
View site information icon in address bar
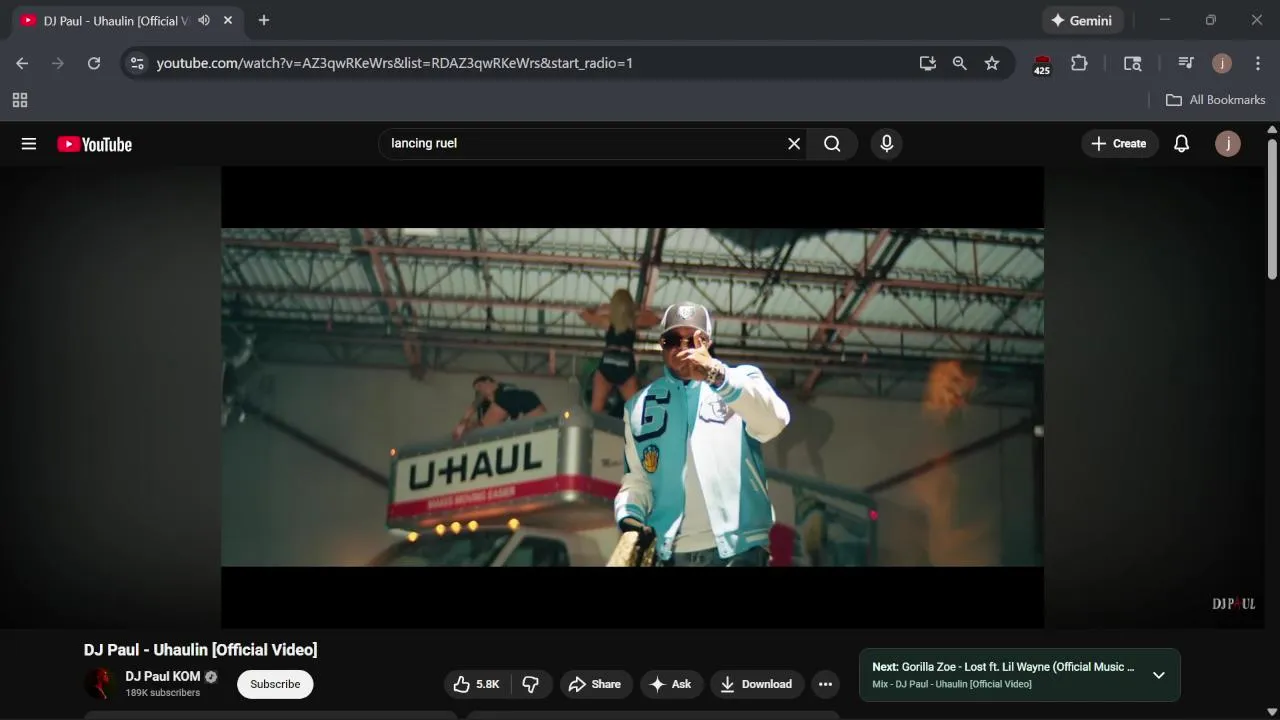pyautogui.click(x=137, y=63)
